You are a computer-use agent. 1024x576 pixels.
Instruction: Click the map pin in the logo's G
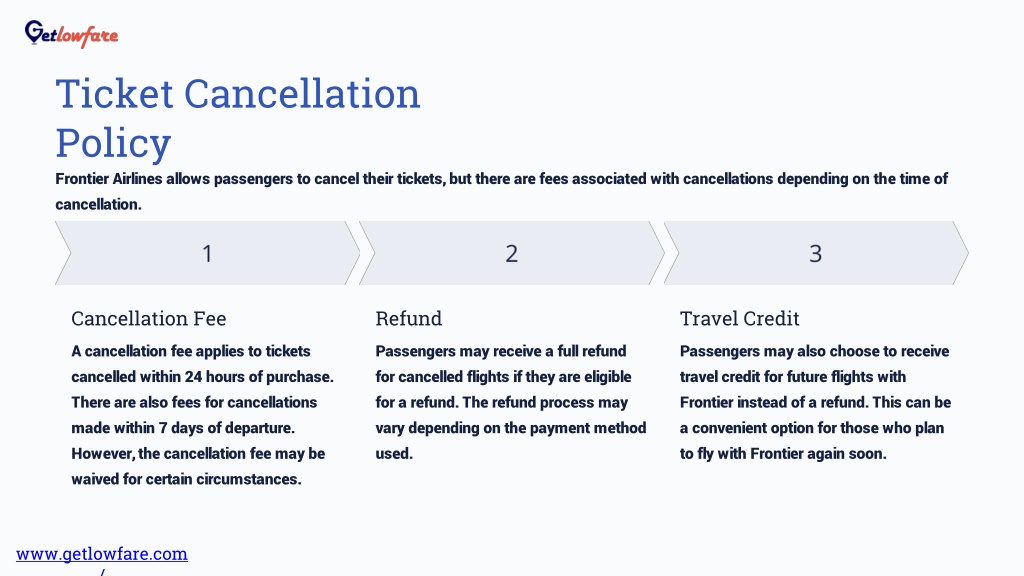click(33, 33)
